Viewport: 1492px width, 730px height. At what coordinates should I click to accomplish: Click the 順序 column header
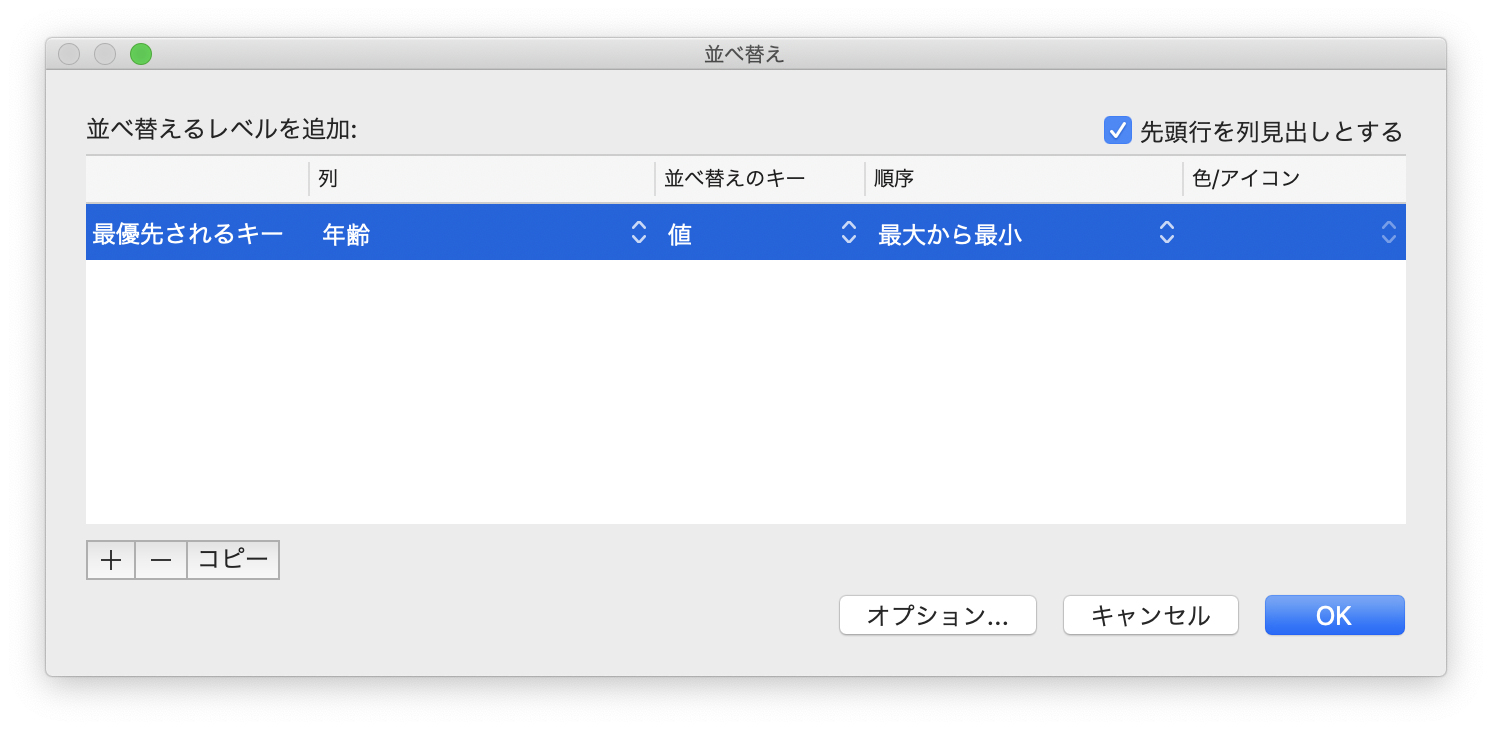pos(1024,179)
